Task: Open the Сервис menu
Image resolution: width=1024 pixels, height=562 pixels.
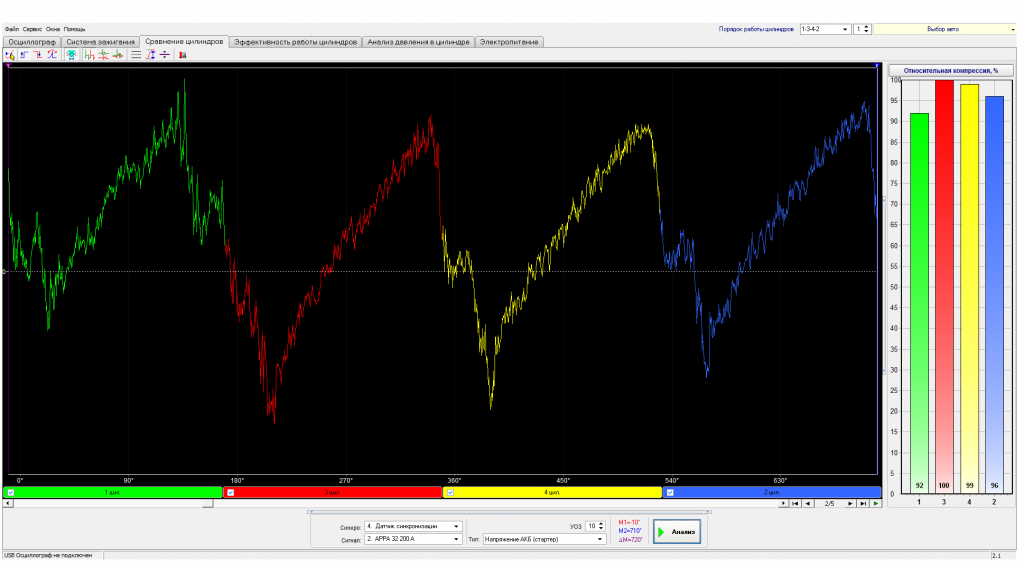Action: [x=32, y=29]
